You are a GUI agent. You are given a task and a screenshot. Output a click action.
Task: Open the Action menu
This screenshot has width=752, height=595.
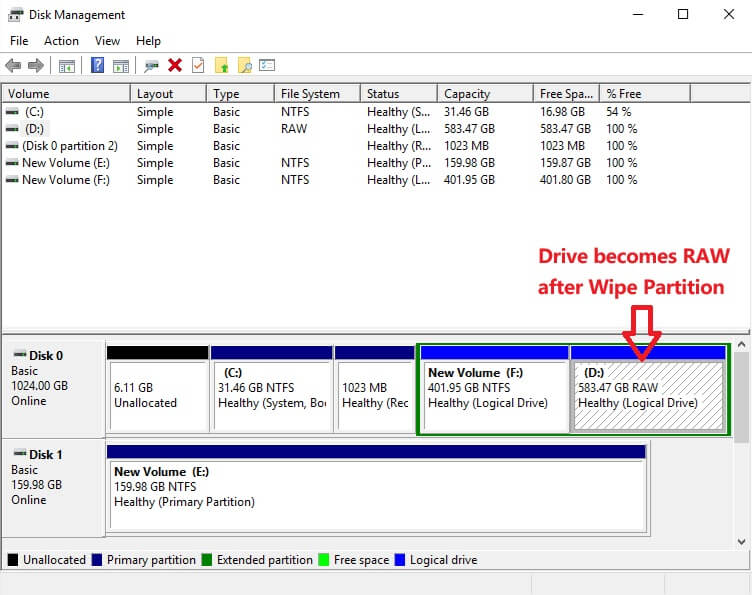(61, 41)
